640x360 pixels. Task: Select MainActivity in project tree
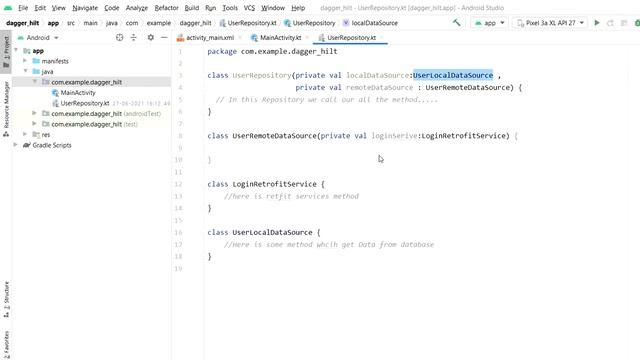point(78,93)
